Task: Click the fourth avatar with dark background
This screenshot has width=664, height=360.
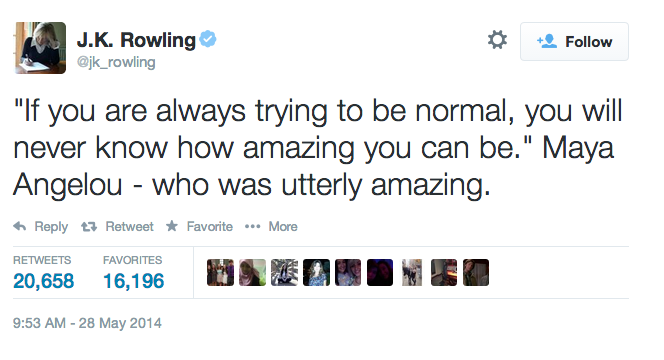Action: [316, 272]
